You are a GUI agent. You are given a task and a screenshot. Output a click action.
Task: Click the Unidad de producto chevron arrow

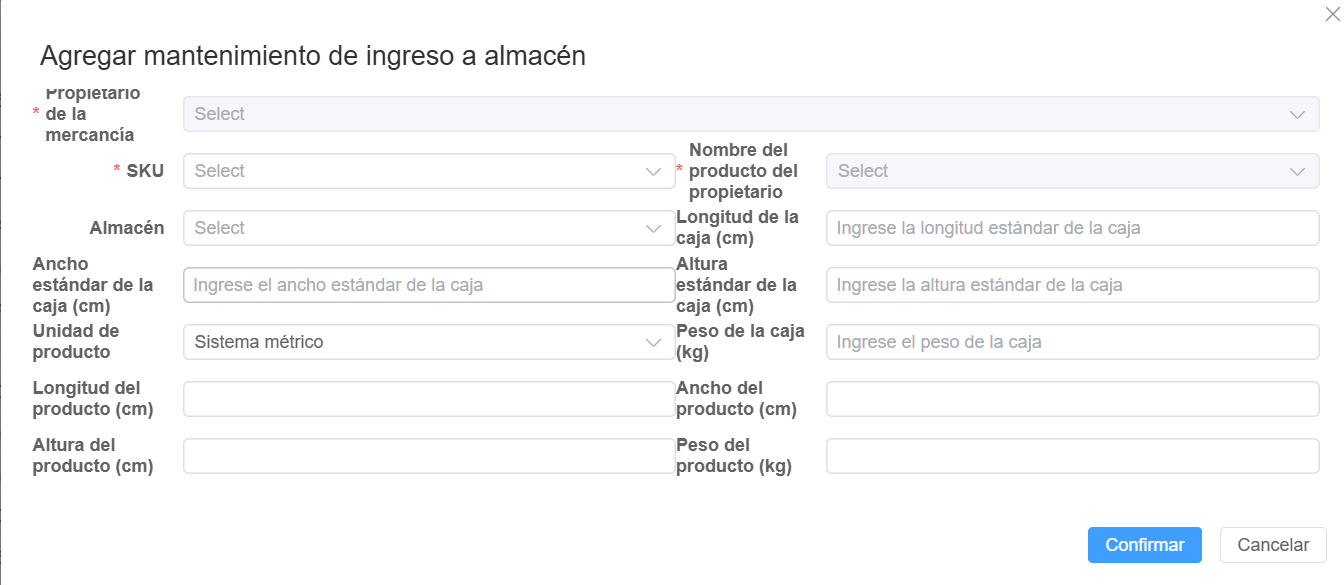tap(654, 342)
